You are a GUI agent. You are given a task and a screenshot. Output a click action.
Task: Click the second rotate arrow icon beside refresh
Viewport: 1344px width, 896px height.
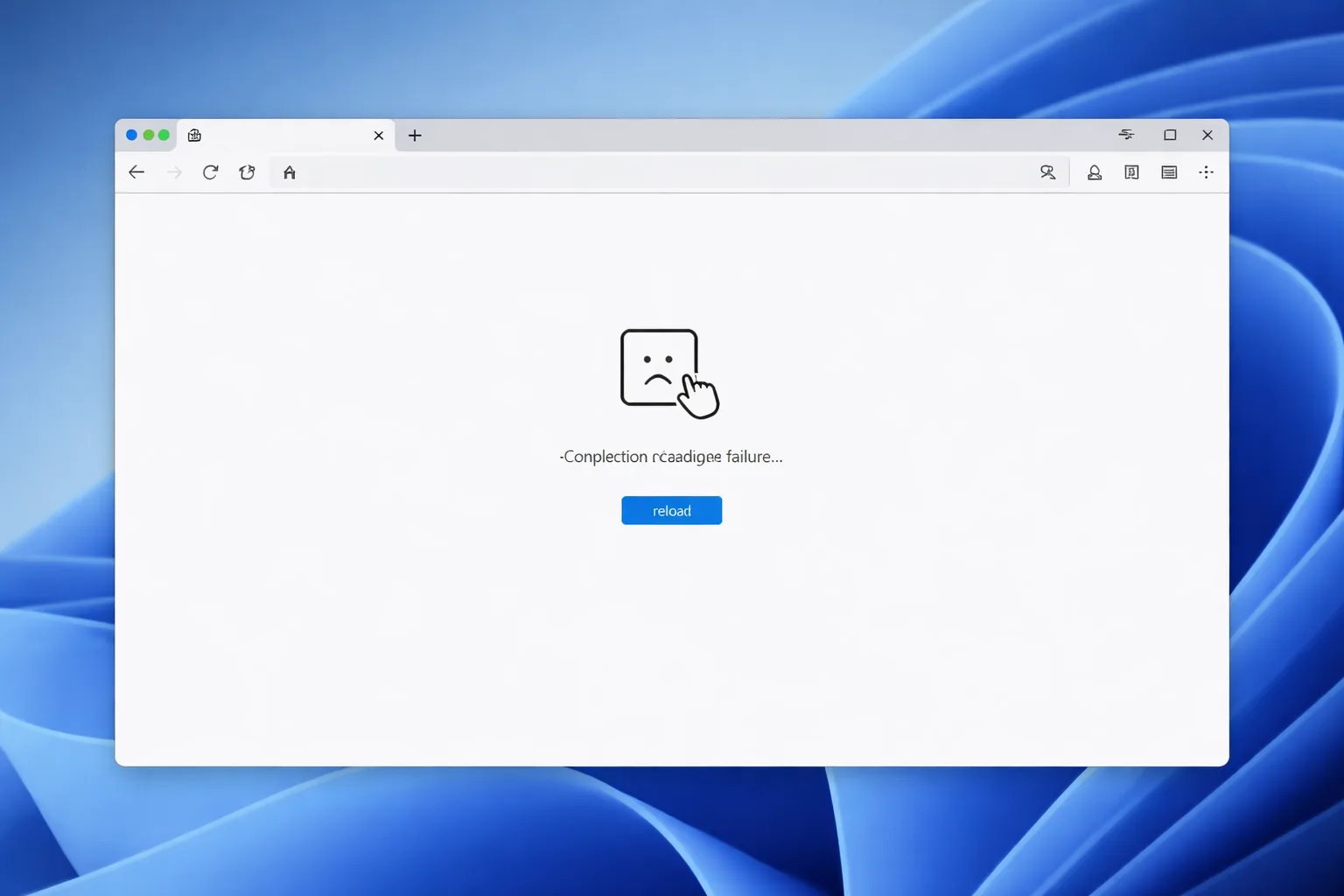[247, 172]
